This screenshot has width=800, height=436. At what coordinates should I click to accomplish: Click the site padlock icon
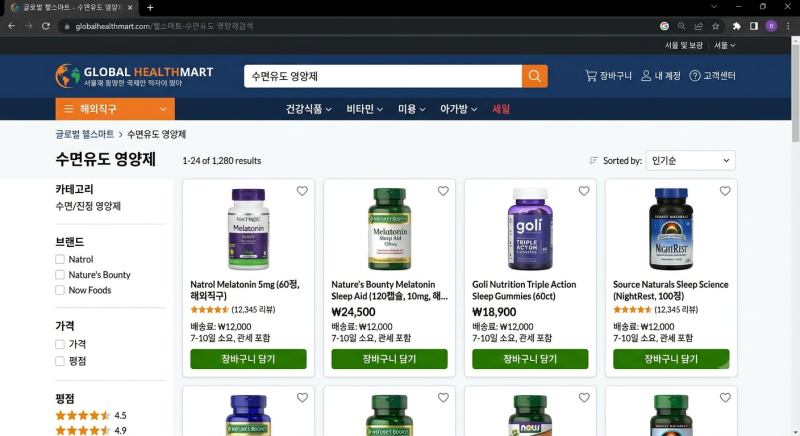point(67,26)
